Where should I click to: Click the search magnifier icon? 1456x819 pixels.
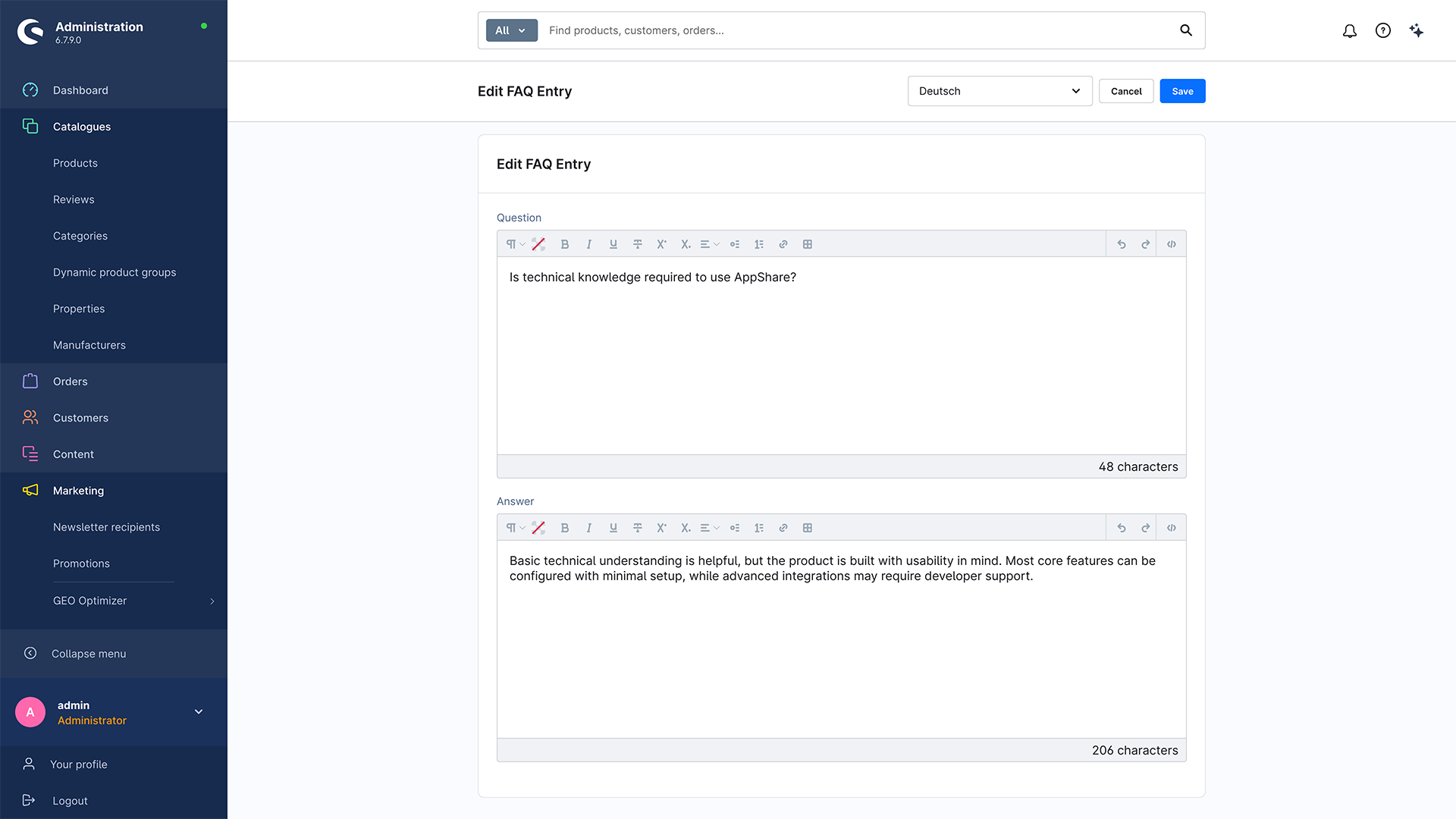1186,30
